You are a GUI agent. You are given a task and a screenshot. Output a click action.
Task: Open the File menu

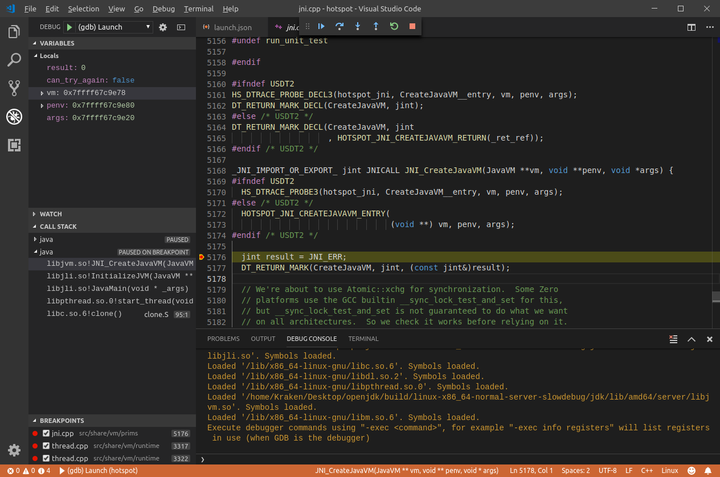30,9
